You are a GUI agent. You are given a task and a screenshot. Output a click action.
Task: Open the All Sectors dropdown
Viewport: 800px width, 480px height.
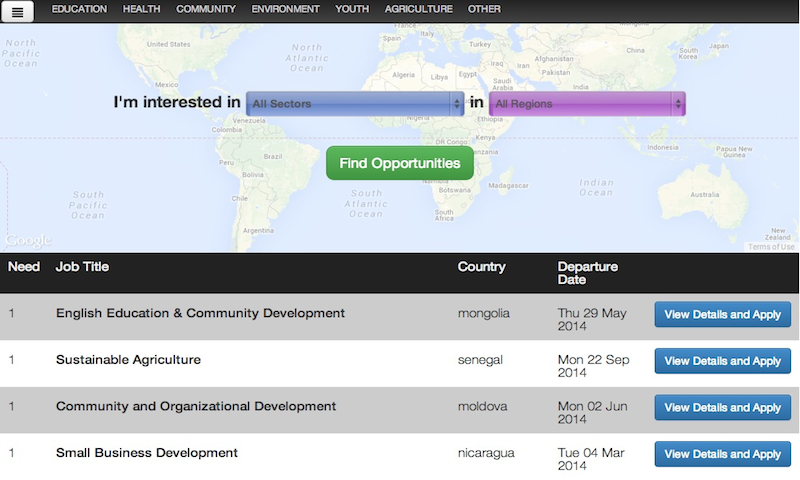click(x=355, y=103)
